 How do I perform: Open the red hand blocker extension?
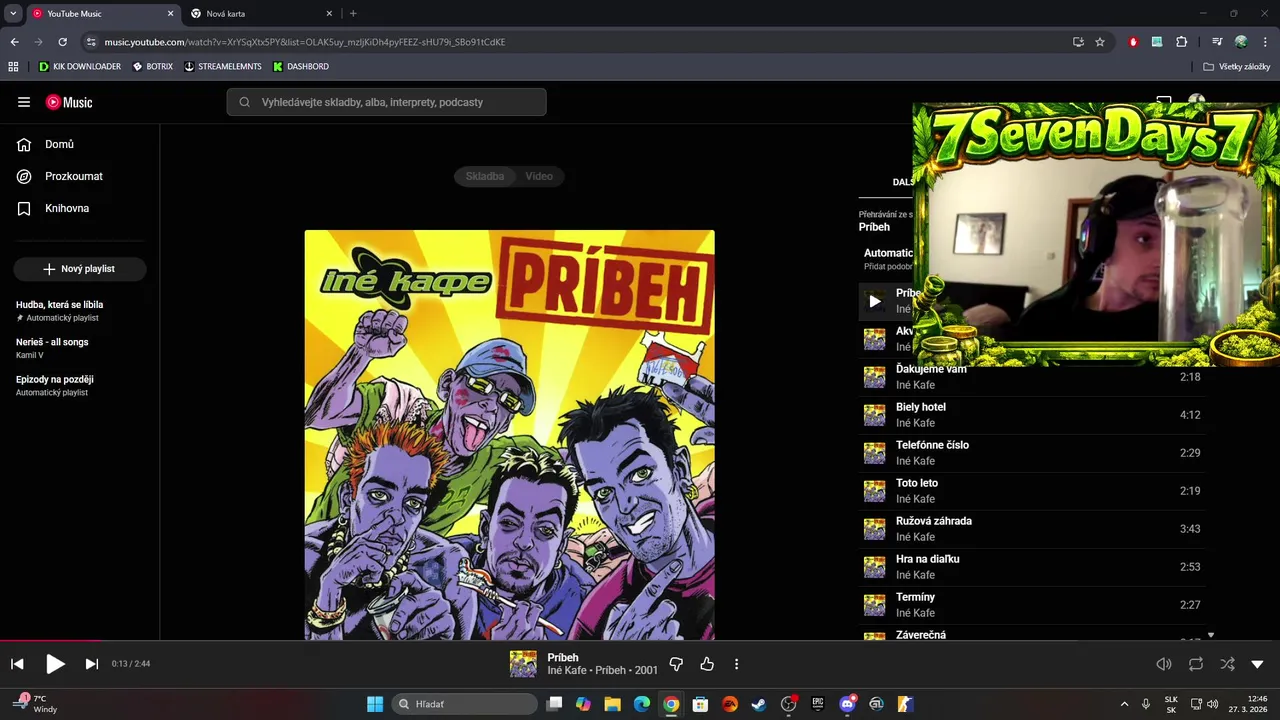coord(1133,42)
